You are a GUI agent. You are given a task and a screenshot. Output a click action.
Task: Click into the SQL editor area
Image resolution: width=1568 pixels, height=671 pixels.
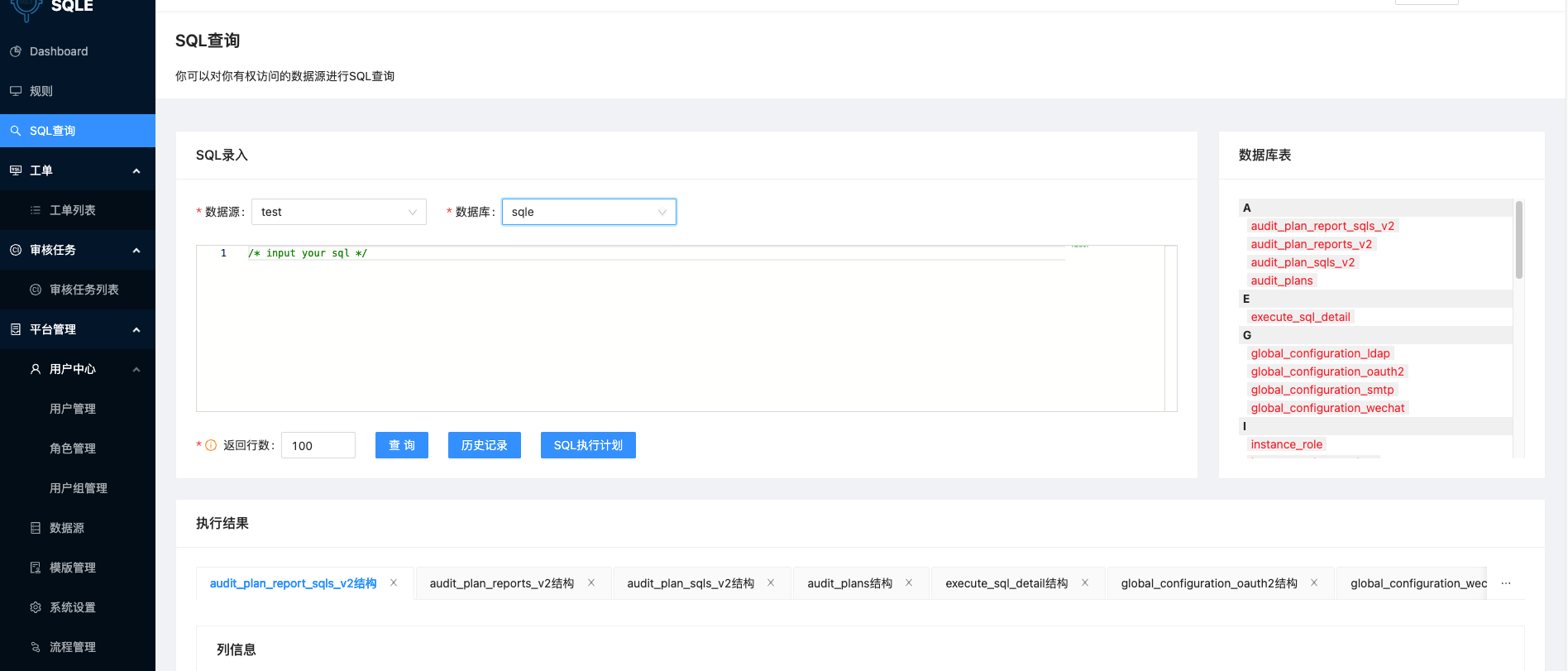[686, 328]
